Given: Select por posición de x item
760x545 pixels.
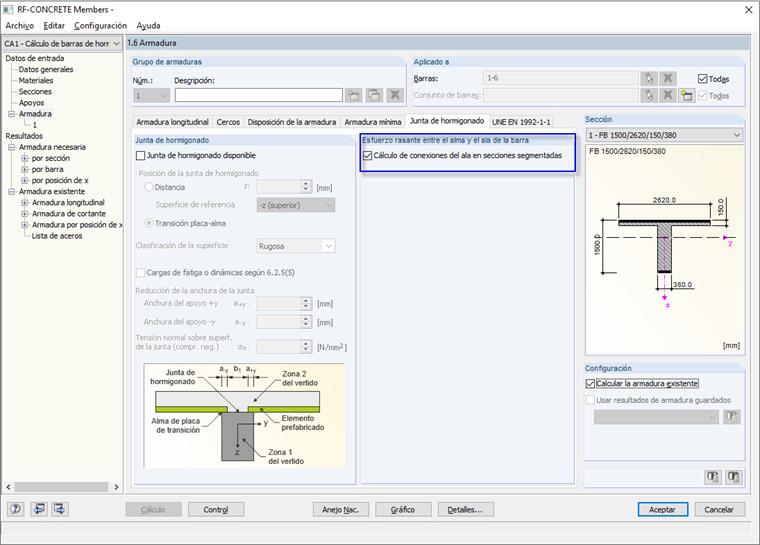Looking at the screenshot, I should (60, 180).
